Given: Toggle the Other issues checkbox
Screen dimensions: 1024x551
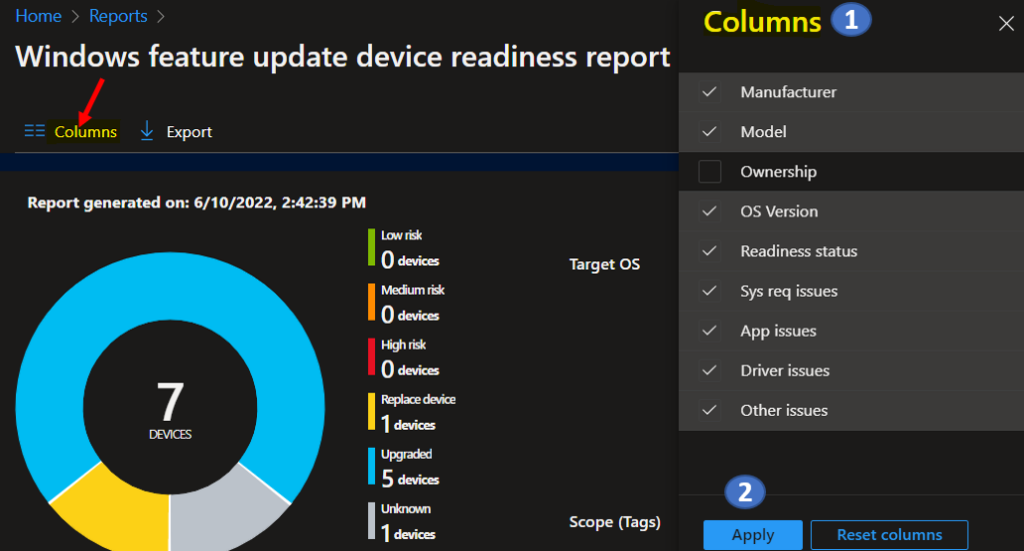Looking at the screenshot, I should pyautogui.click(x=710, y=411).
